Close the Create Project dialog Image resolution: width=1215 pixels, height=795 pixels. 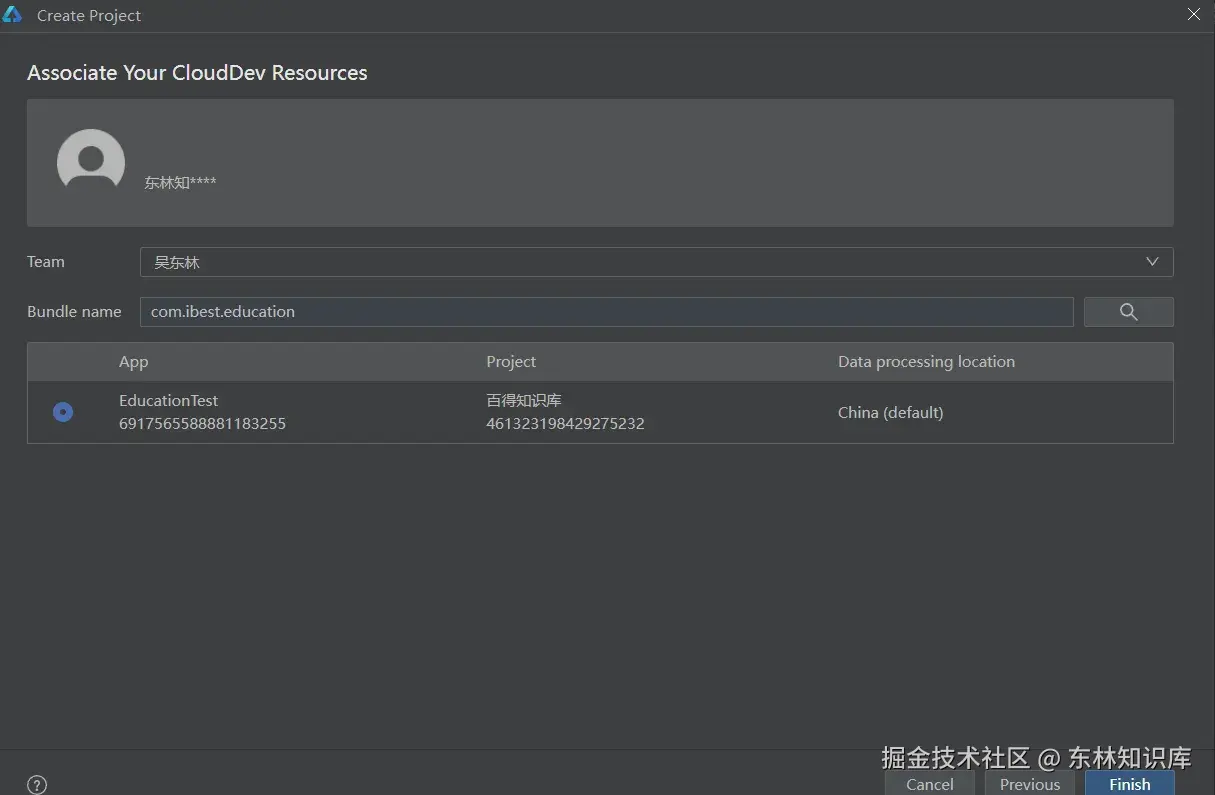point(1194,14)
